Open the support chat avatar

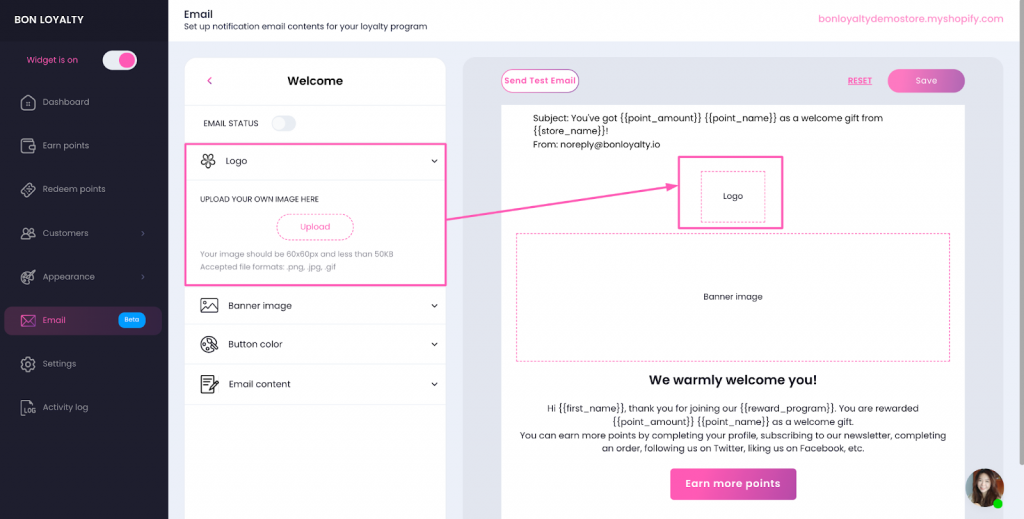[984, 487]
